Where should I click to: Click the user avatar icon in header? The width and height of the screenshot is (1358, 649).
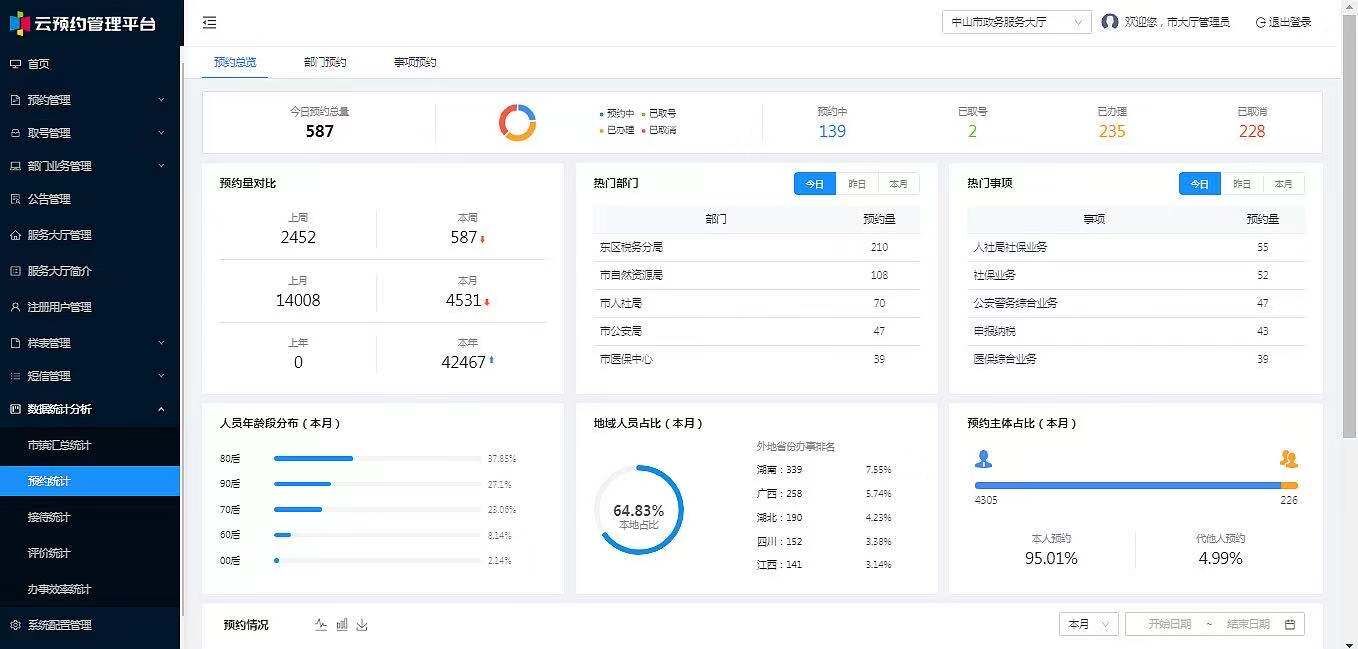click(1109, 21)
